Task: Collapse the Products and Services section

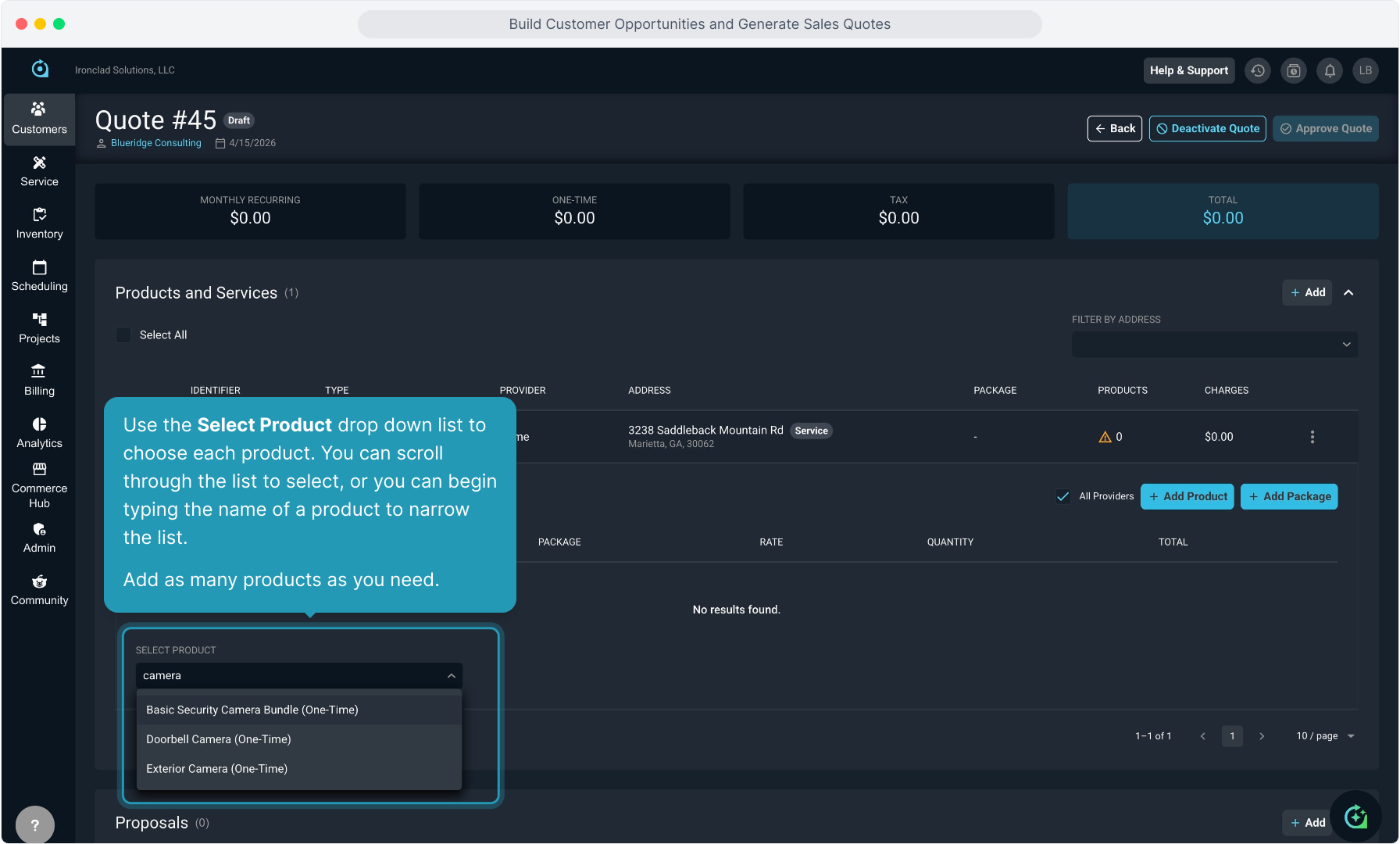Action: pos(1348,293)
